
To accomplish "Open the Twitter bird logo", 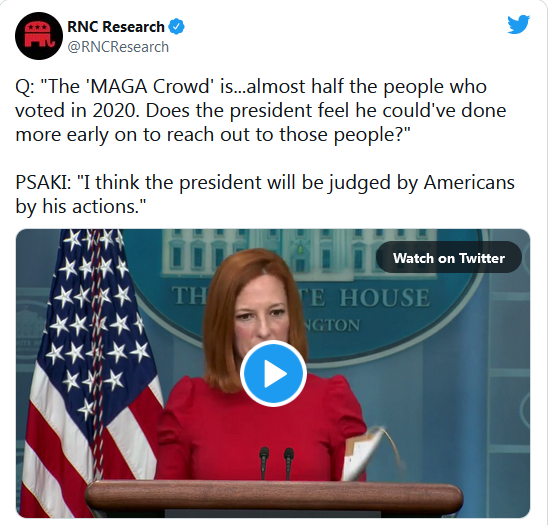I will pos(518,24).
